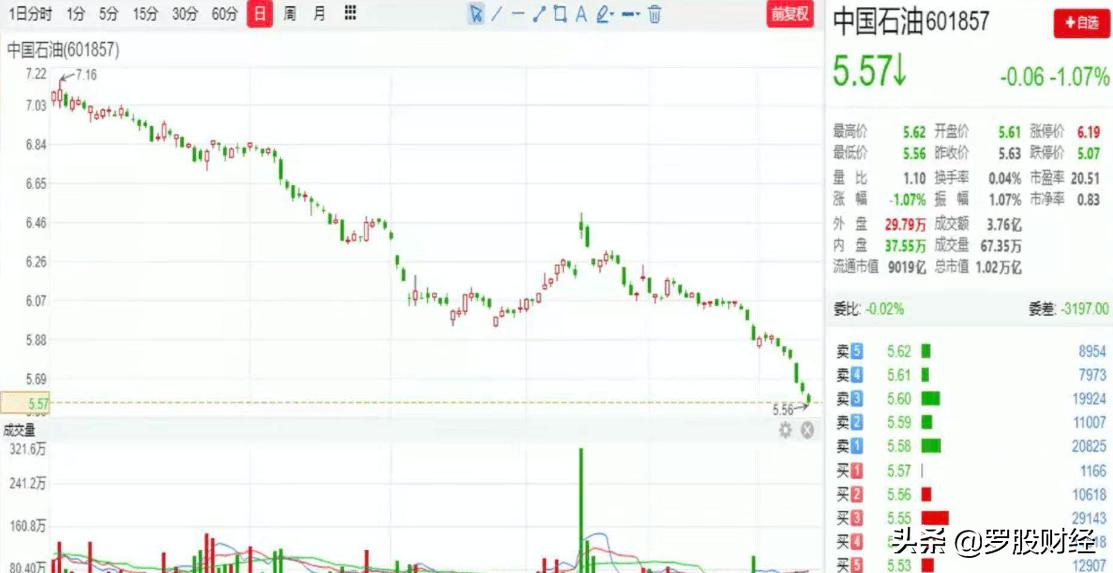Switch to 1分 chart period
Image resolution: width=1113 pixels, height=573 pixels.
(76, 13)
